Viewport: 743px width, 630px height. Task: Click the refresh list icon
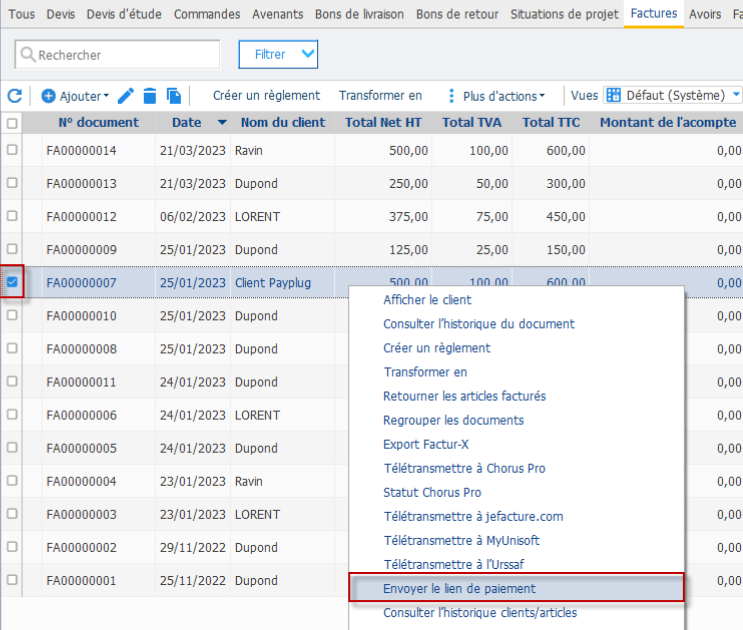[15, 96]
